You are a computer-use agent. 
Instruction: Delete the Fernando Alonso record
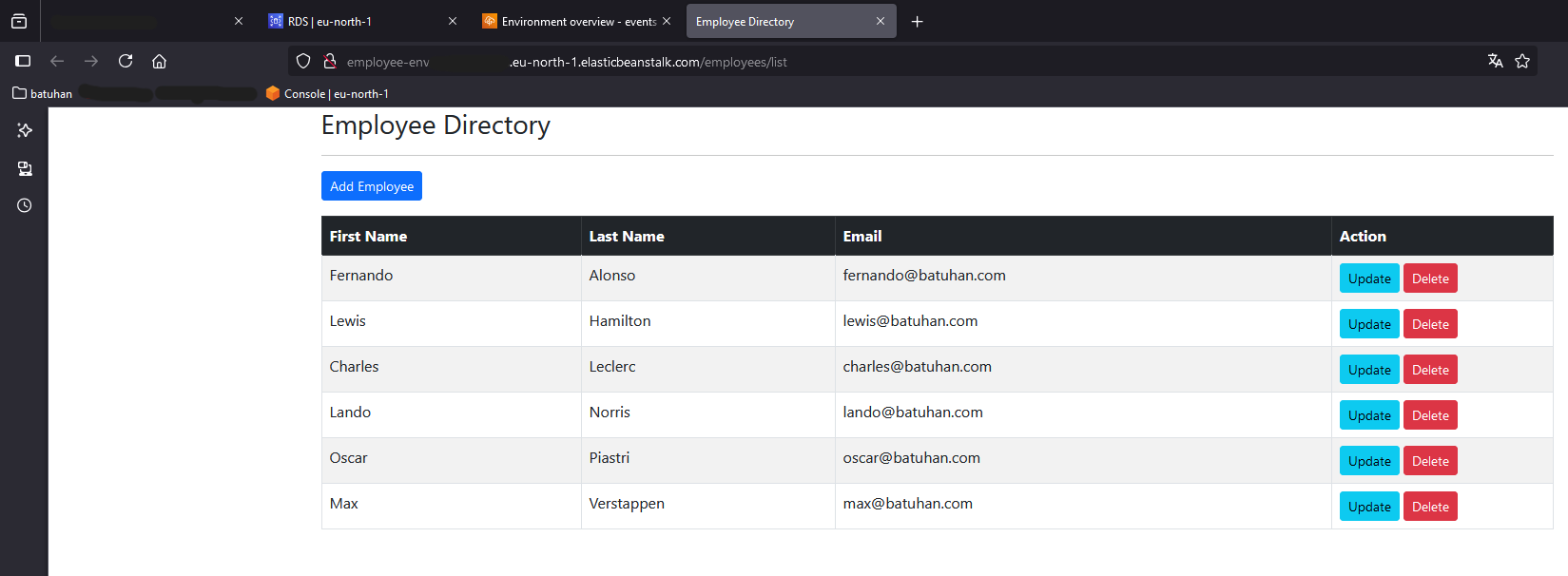[1430, 278]
